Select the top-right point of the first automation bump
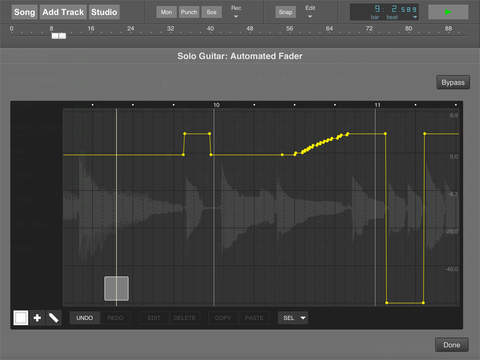The width and height of the screenshot is (480, 360). (210, 134)
